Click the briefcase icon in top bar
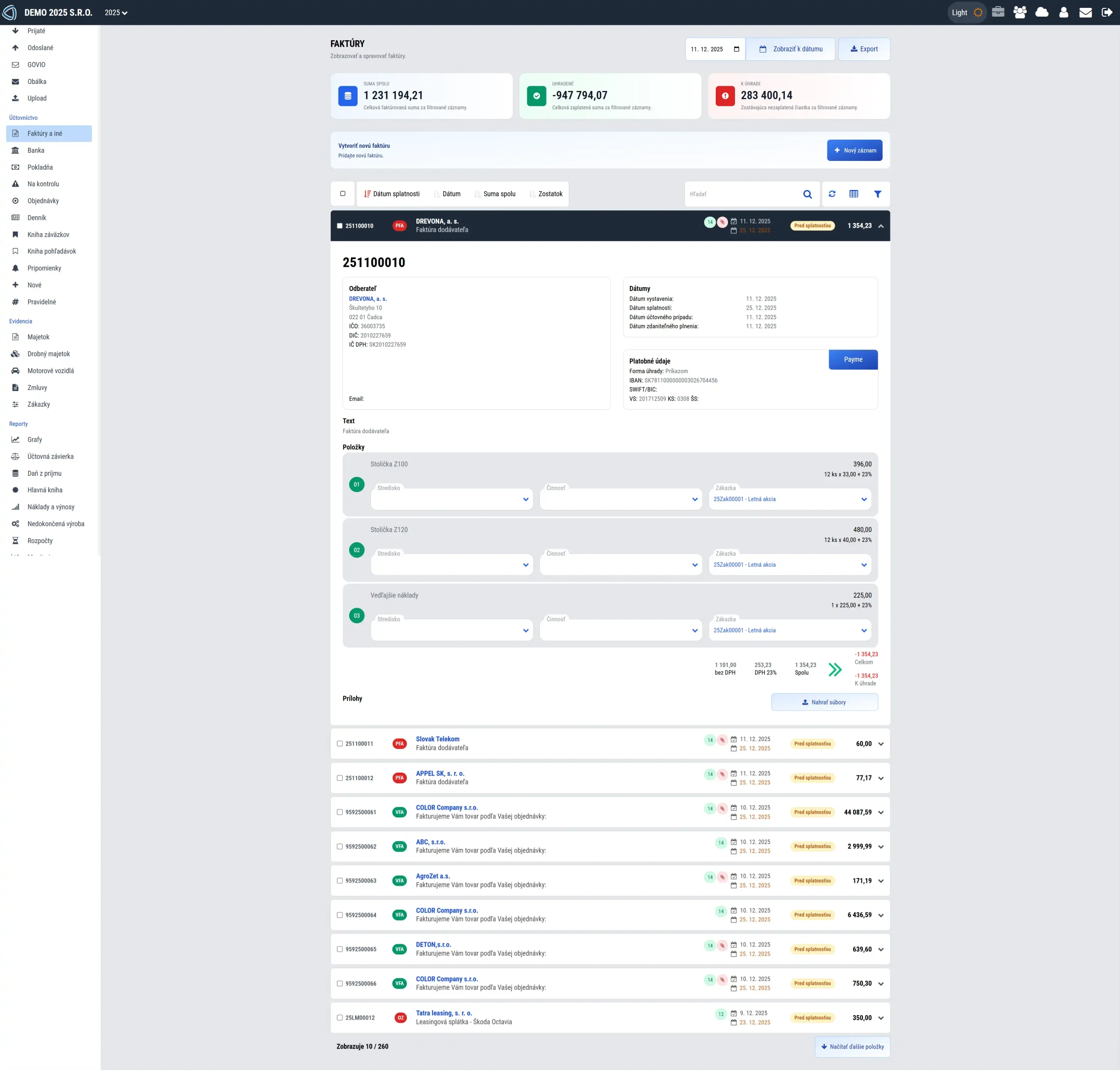Viewport: 1120px width, 1071px height. pyautogui.click(x=998, y=12)
